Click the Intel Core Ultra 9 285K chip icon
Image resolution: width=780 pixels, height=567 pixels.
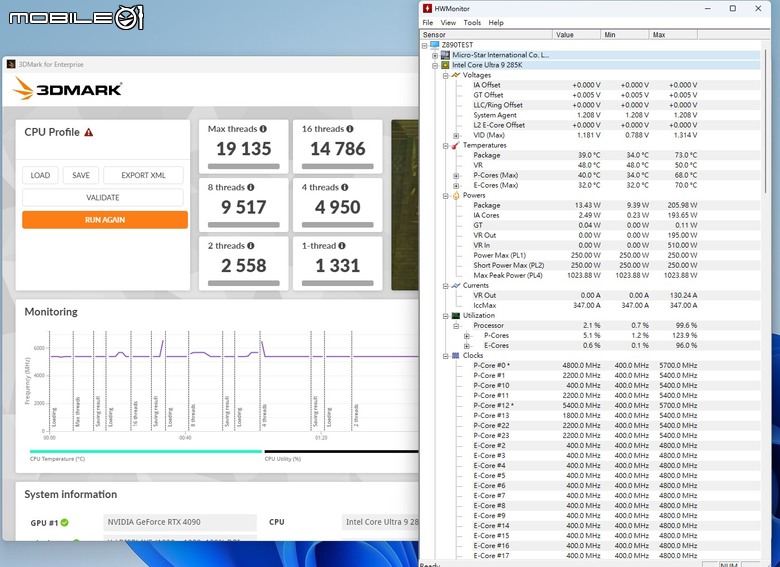tap(445, 65)
